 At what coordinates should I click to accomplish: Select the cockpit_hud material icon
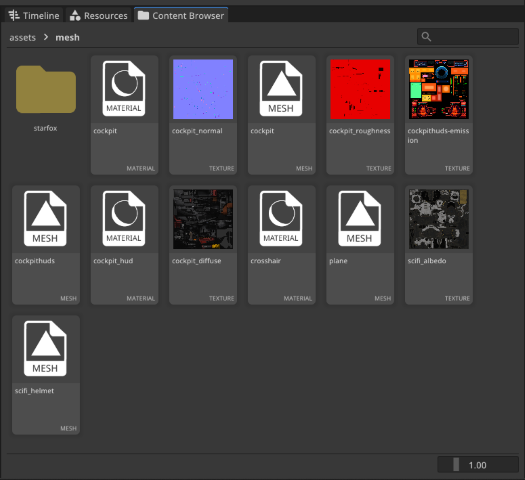click(124, 219)
